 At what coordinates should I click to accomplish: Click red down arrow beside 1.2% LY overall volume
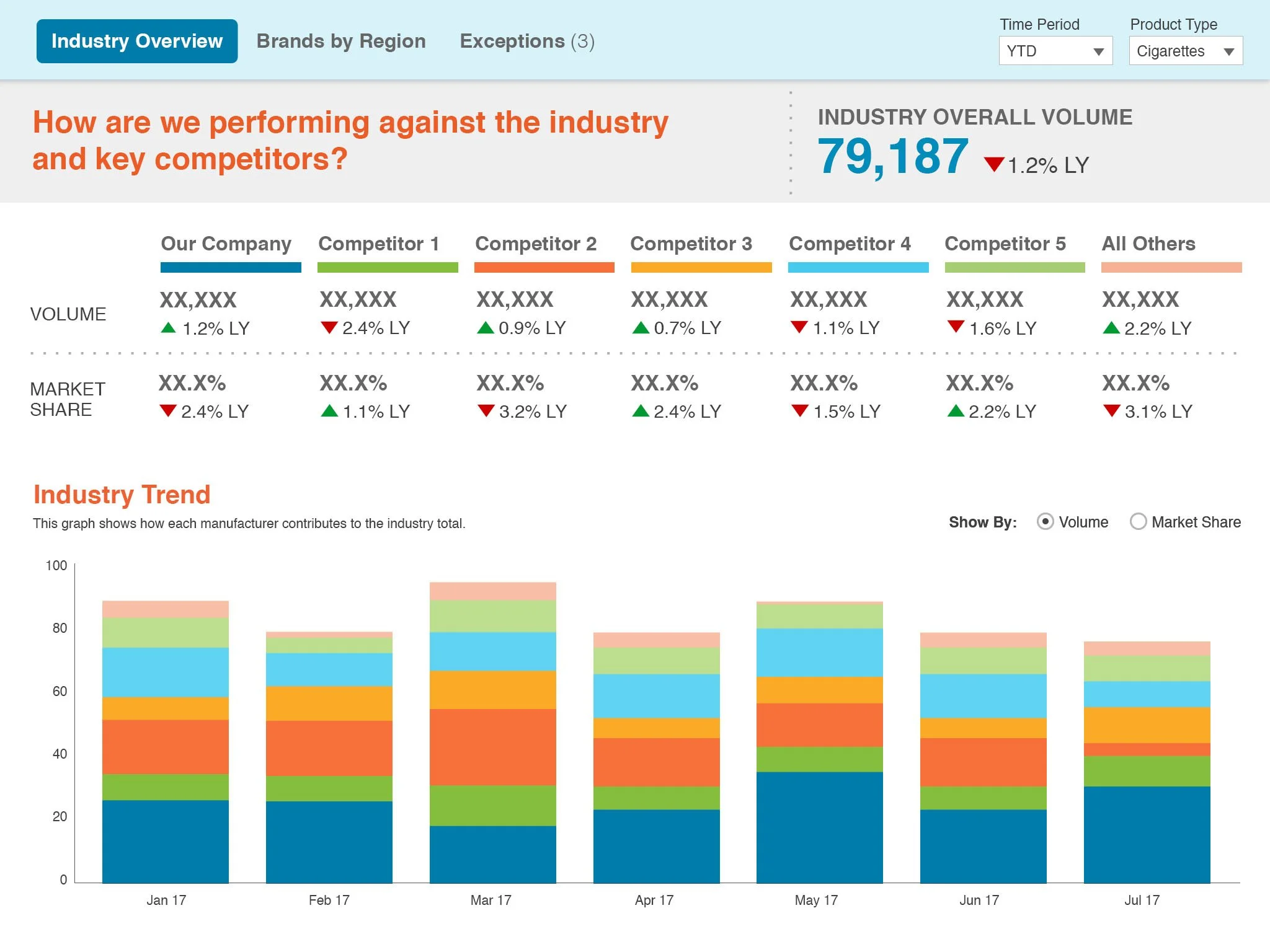click(x=994, y=164)
